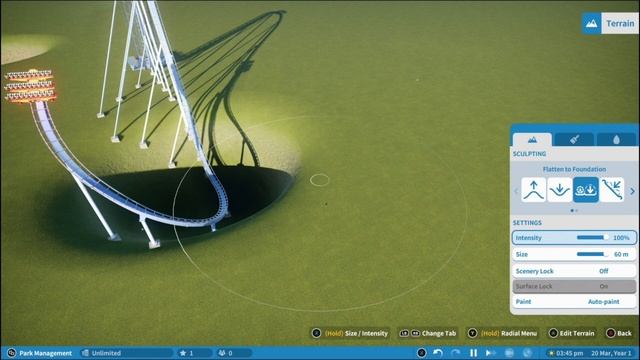Image resolution: width=640 pixels, height=360 pixels.
Task: Click the 20 Mar, Year 1 date
Action: click(x=611, y=353)
